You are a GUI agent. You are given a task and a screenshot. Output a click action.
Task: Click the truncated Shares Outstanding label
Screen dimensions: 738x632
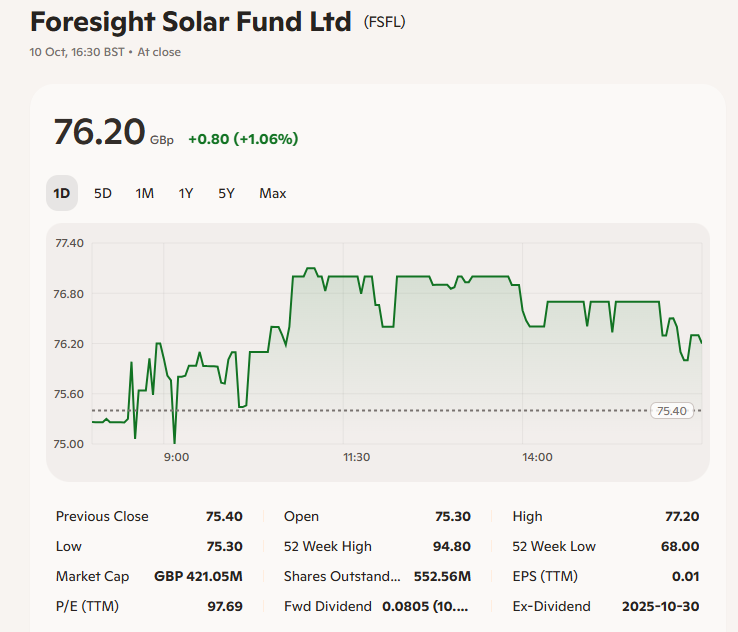coord(342,576)
